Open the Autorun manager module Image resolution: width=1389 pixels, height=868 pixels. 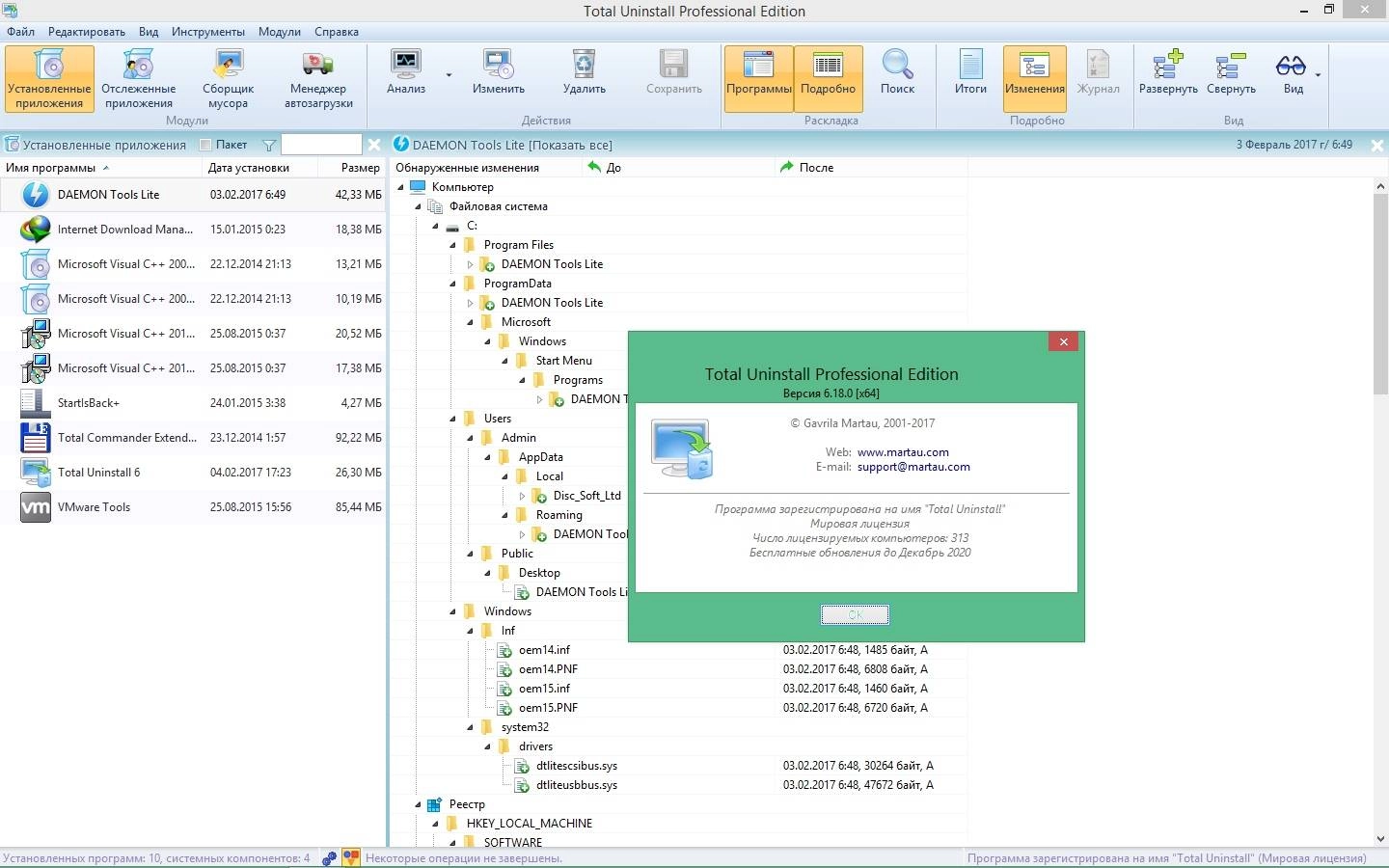(x=318, y=79)
